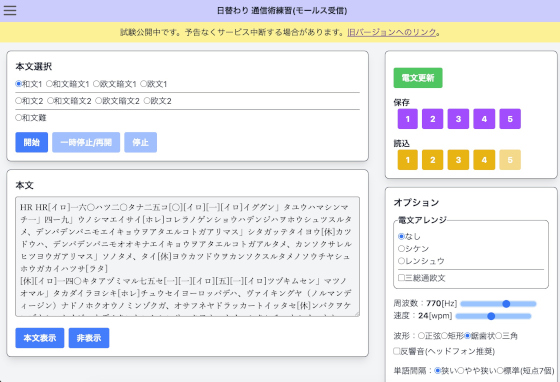Select the 和文暗文1 radio option

coord(49,84)
